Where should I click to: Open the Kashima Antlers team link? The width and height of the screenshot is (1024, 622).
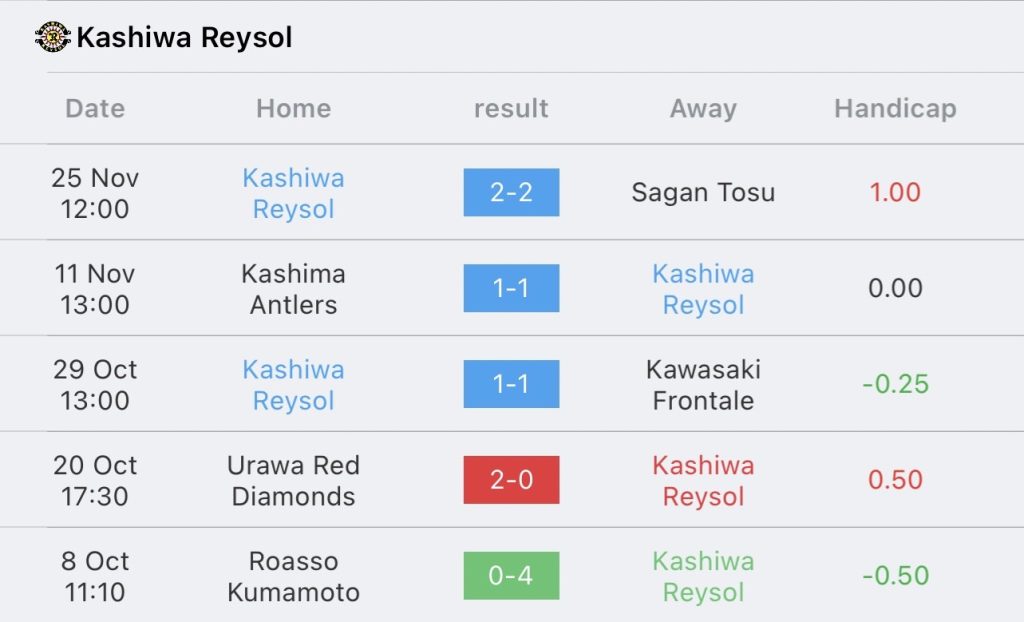[x=293, y=289]
